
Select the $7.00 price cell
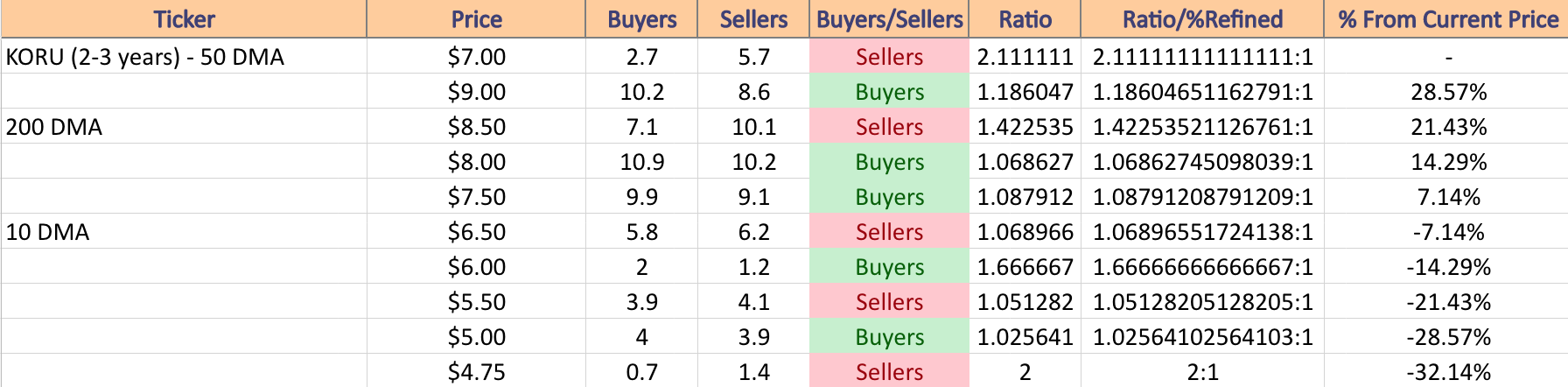point(476,57)
